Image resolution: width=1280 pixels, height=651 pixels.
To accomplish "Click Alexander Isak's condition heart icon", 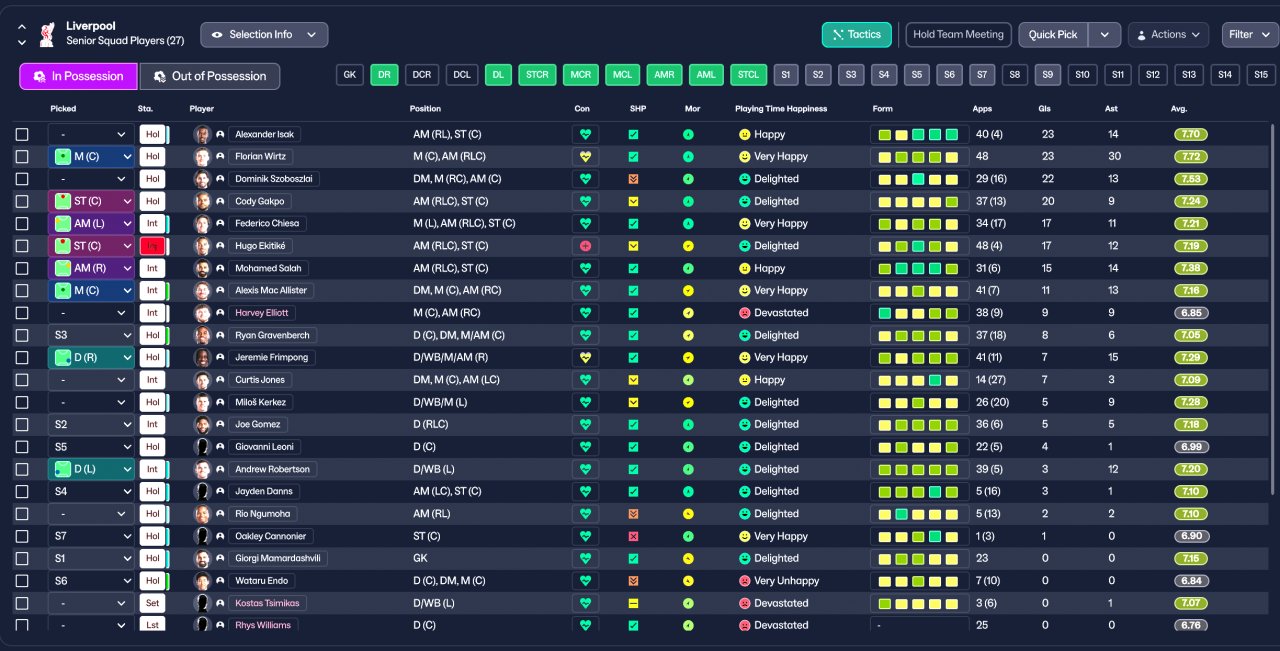I will (585, 134).
